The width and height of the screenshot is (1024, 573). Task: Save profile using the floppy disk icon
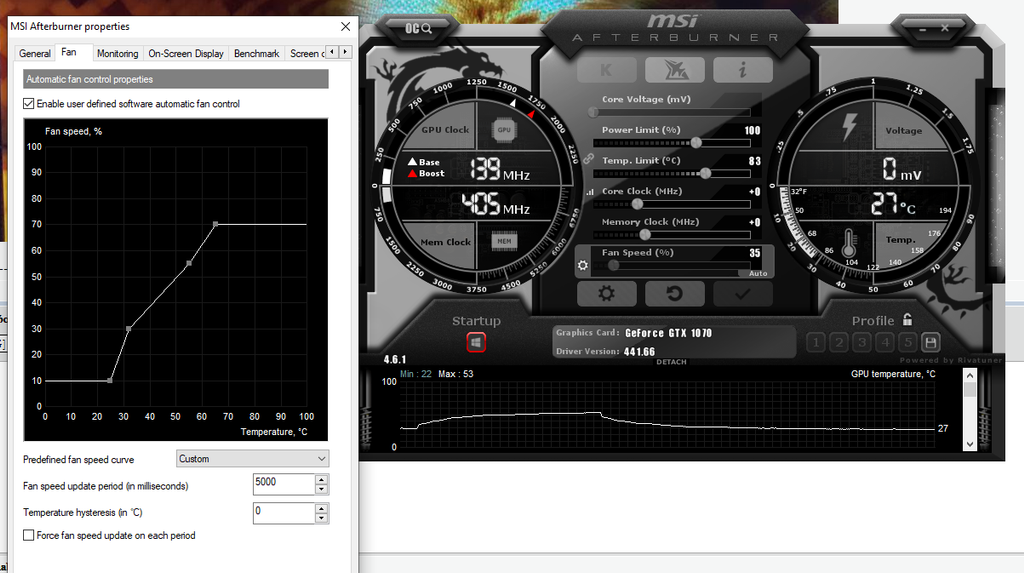pos(930,343)
